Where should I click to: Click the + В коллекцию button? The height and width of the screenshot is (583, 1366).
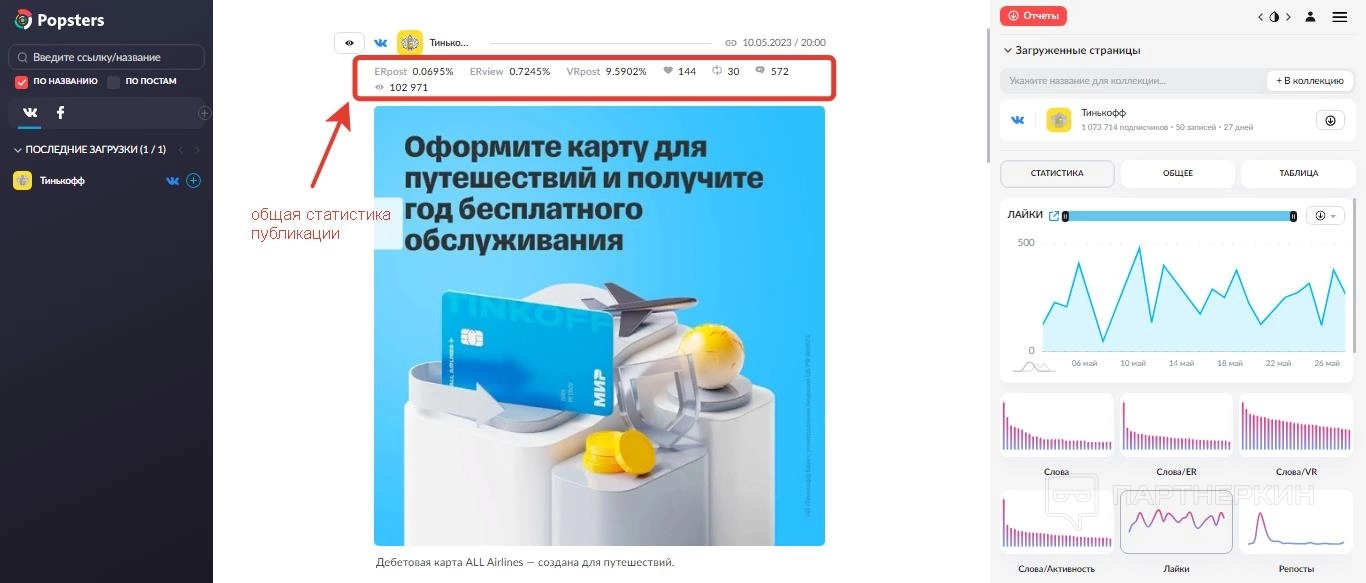pyautogui.click(x=1310, y=81)
